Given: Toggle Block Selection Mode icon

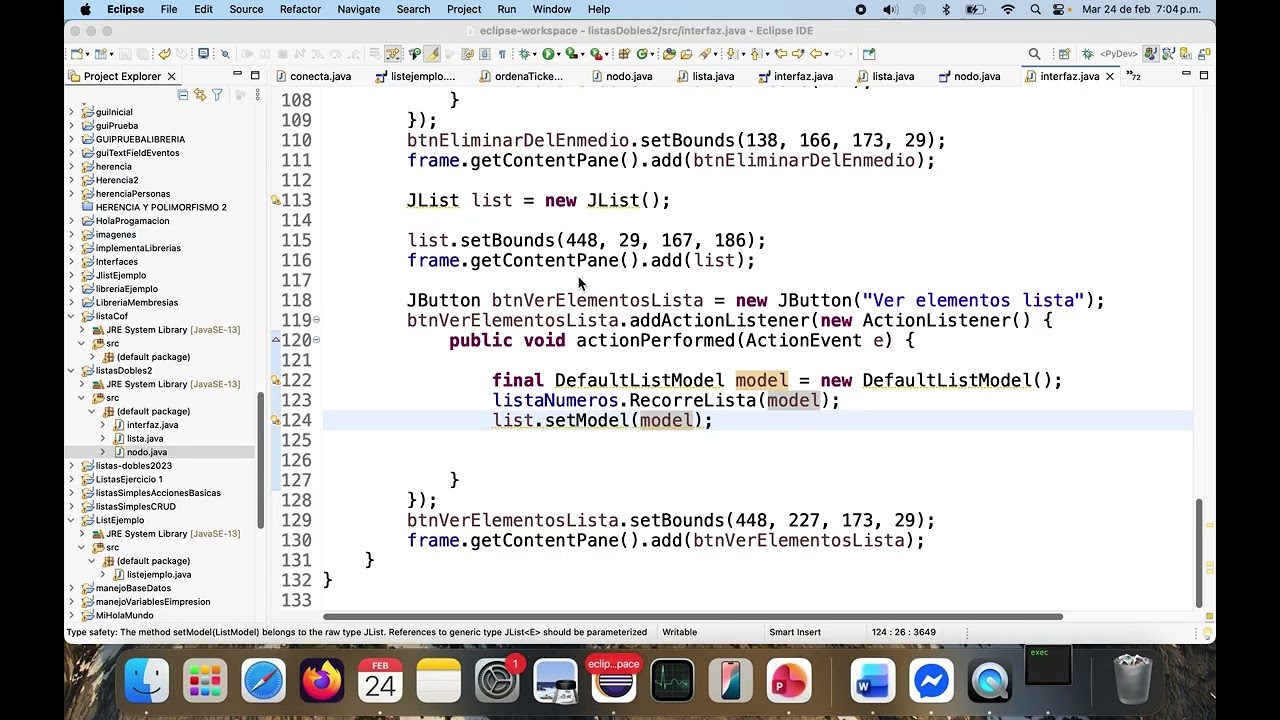Looking at the screenshot, I should coord(484,53).
